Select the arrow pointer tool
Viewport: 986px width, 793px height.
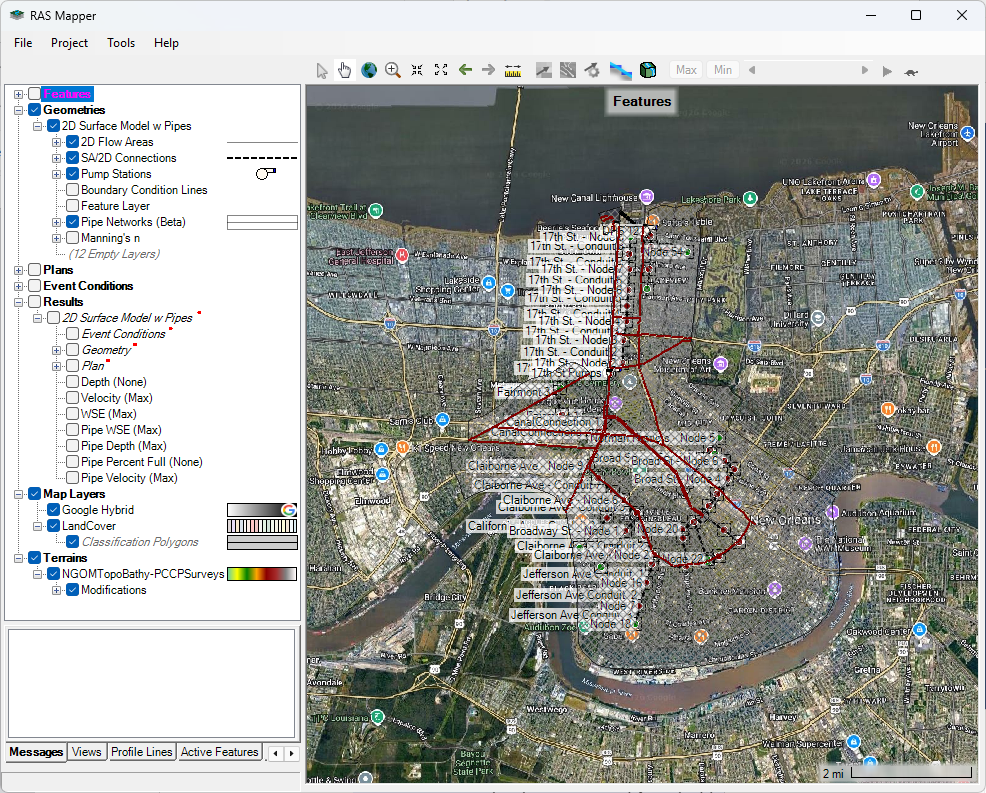(x=322, y=70)
